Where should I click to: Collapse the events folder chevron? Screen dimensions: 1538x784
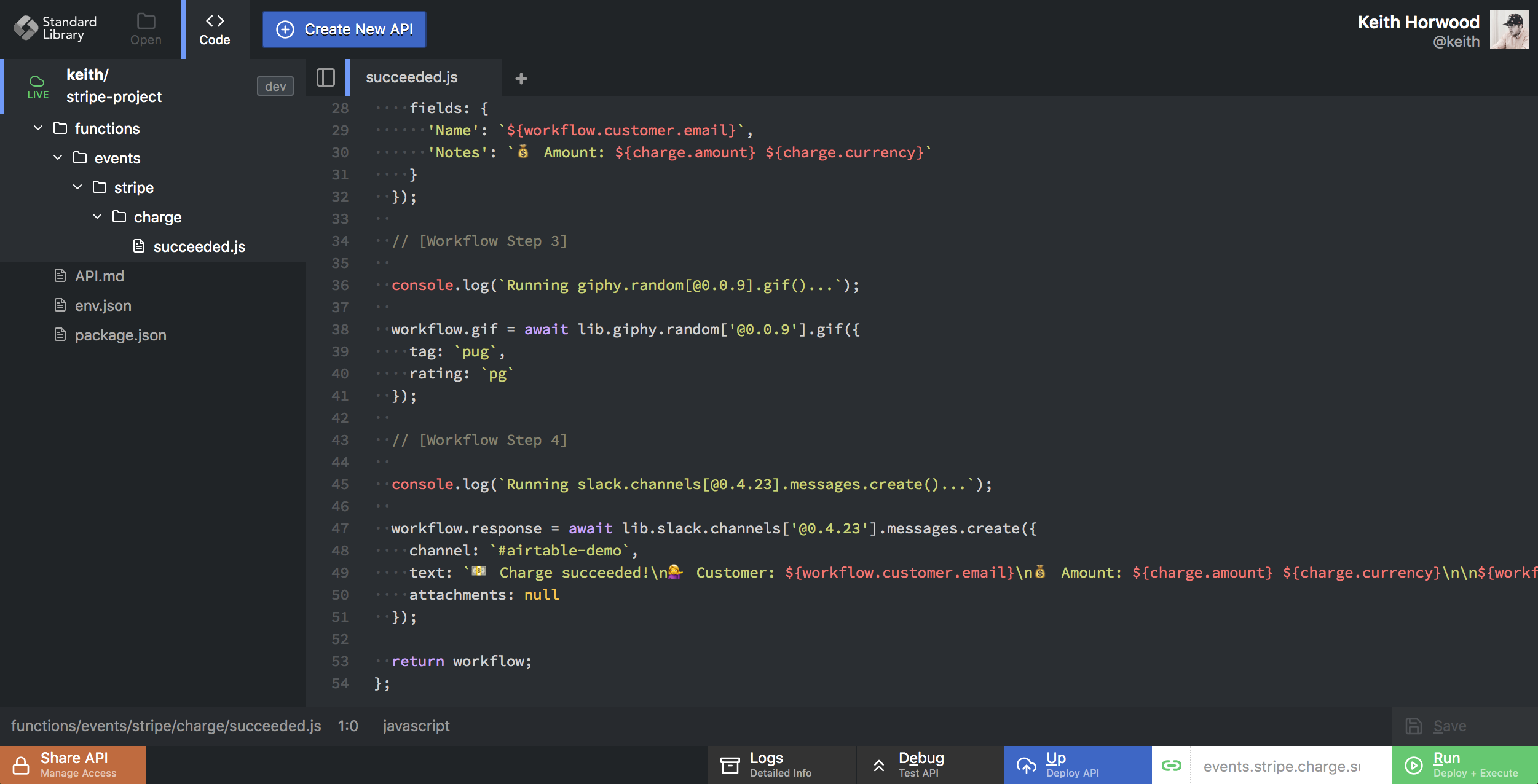coord(58,157)
